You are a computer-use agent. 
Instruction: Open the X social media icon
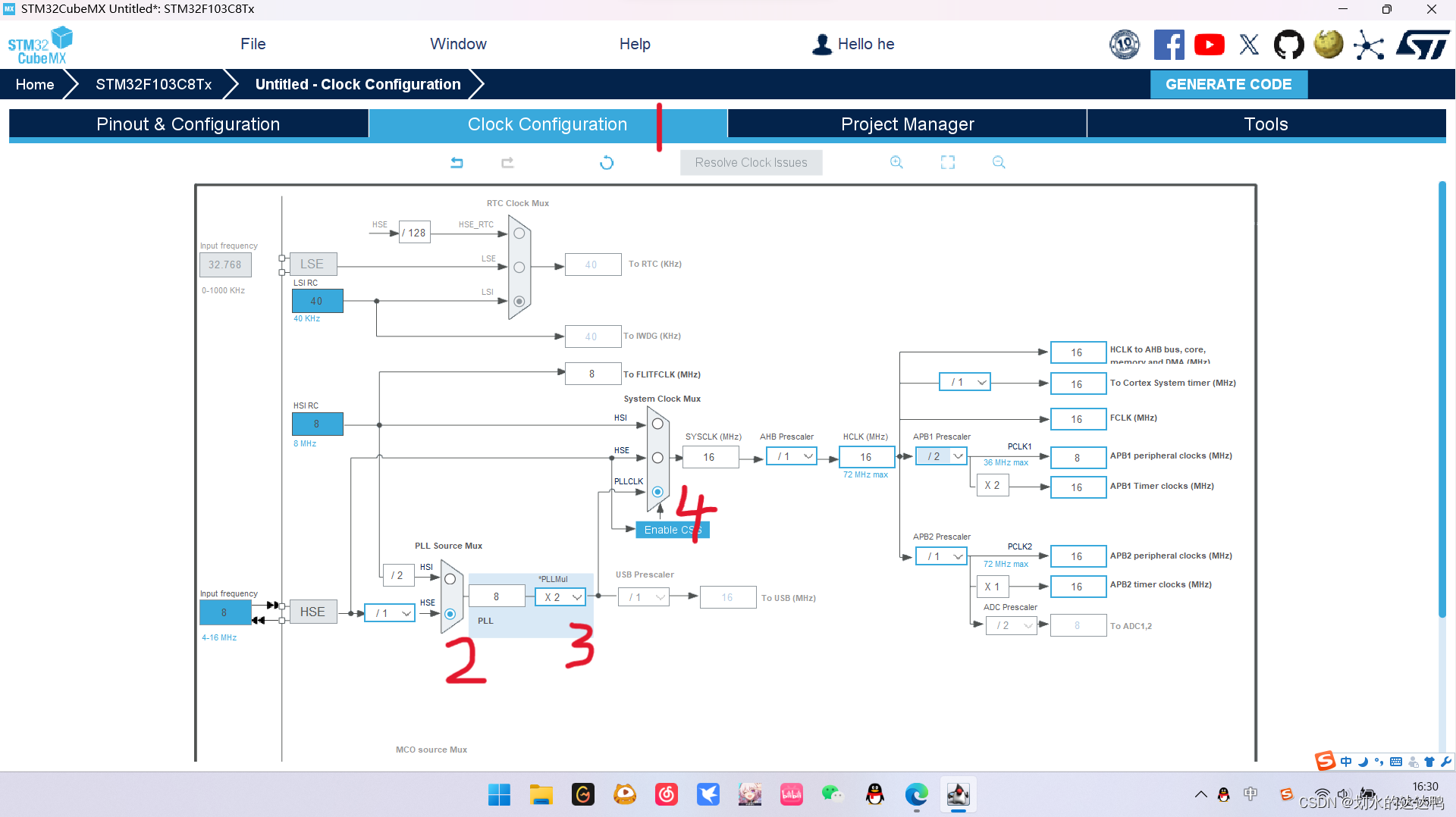[x=1249, y=45]
